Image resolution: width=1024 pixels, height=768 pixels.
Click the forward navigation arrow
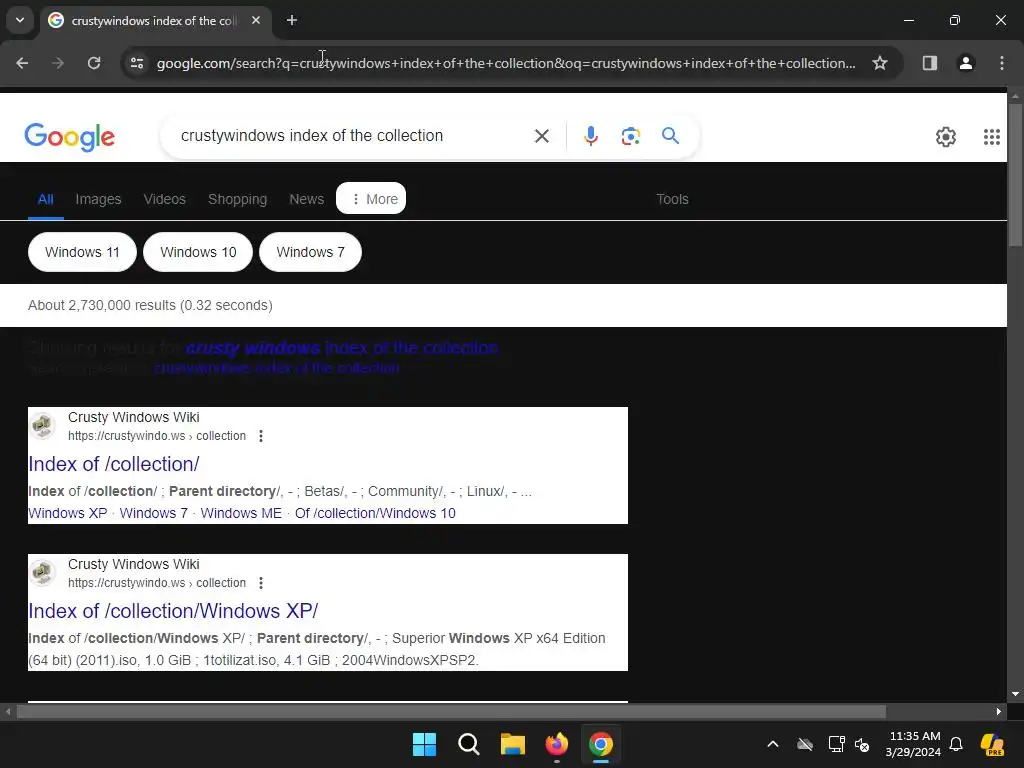pyautogui.click(x=58, y=63)
